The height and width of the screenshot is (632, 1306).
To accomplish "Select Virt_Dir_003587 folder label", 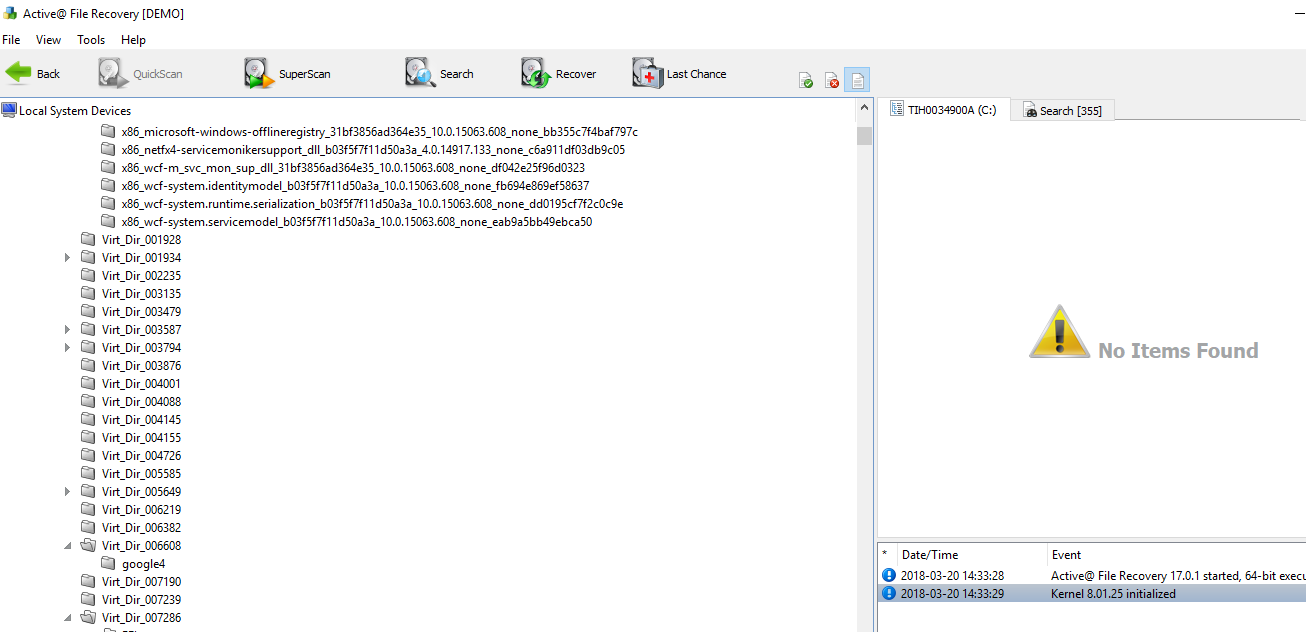I will [141, 330].
